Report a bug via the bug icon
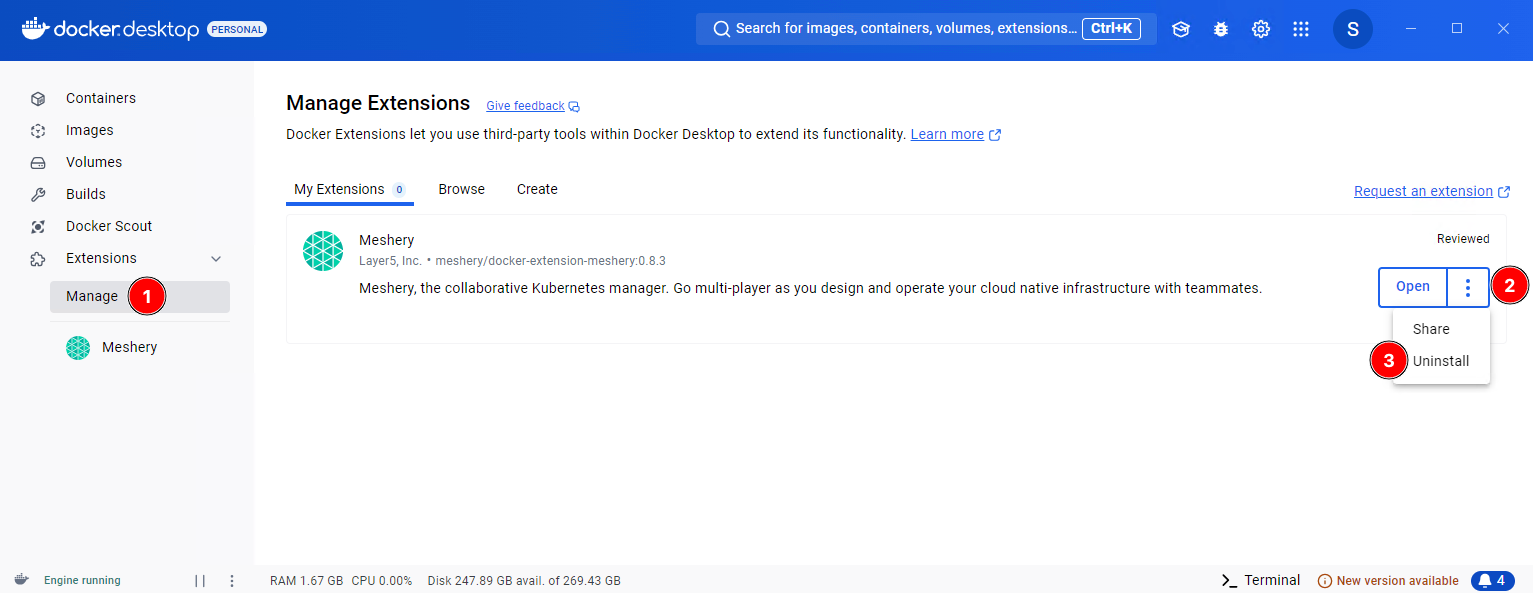1533x593 pixels. (x=1220, y=28)
